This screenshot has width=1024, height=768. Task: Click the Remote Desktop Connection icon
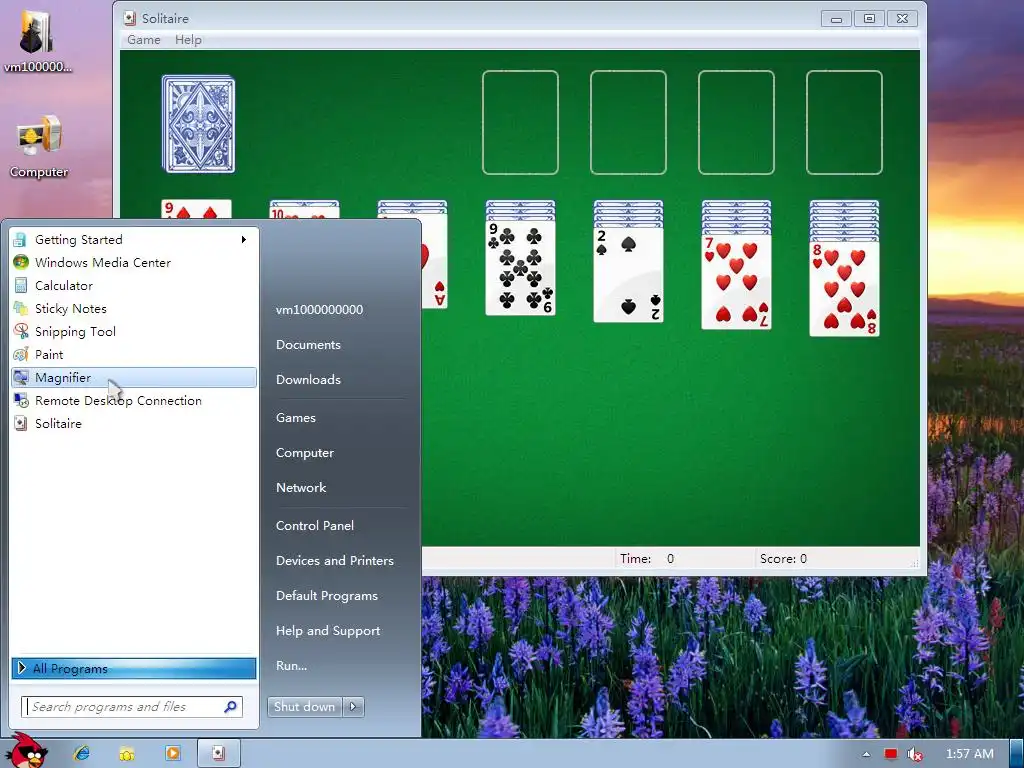tap(21, 400)
